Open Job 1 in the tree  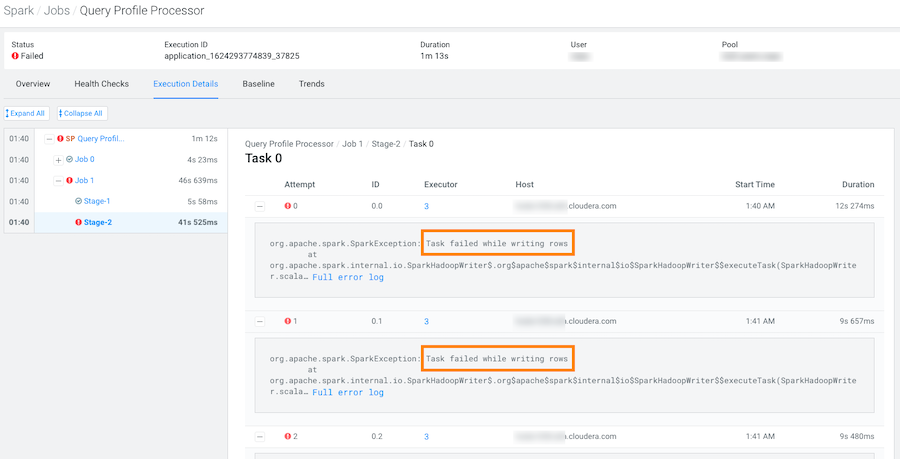click(84, 180)
